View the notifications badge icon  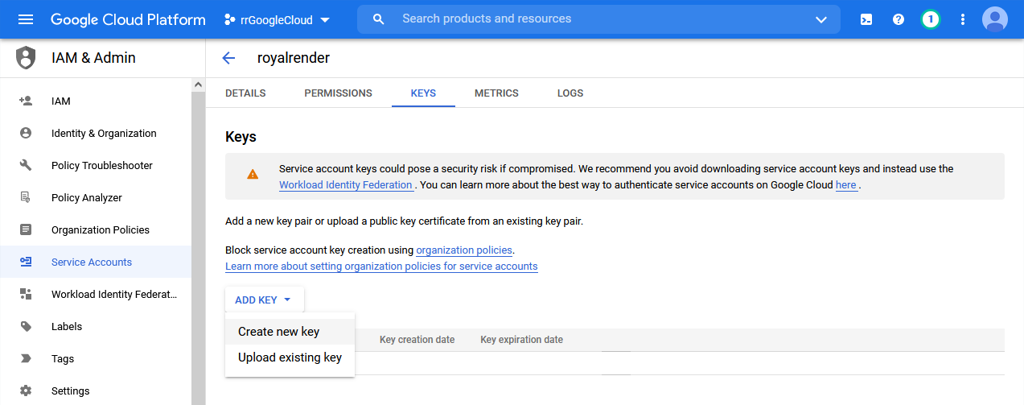coord(930,20)
